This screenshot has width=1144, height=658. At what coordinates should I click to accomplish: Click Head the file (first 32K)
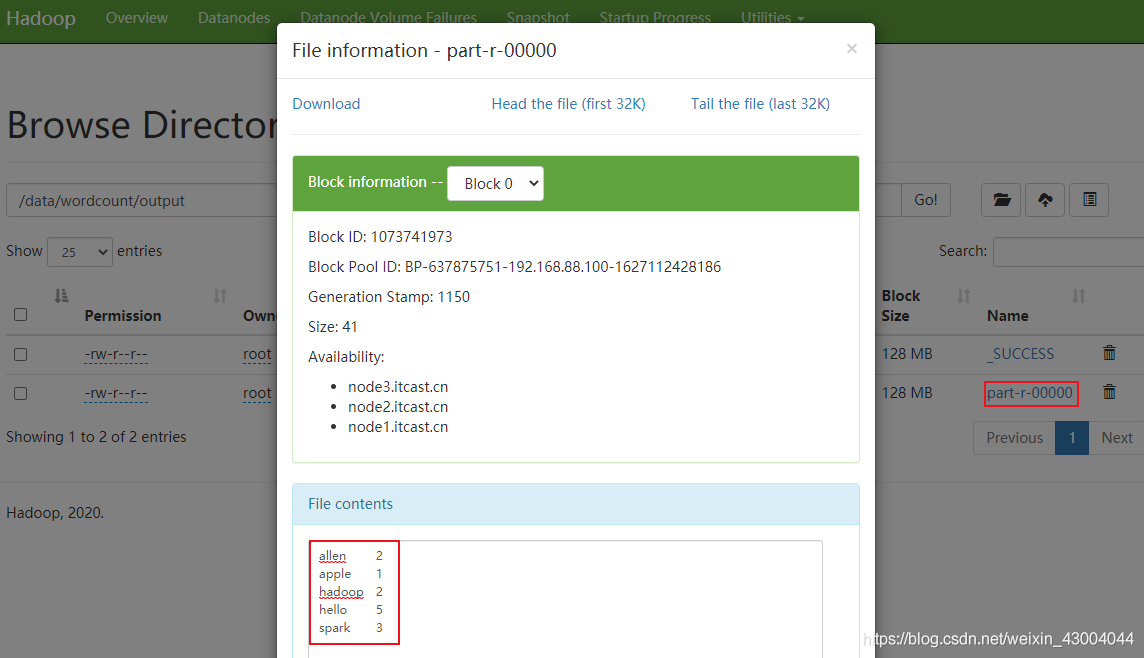568,104
